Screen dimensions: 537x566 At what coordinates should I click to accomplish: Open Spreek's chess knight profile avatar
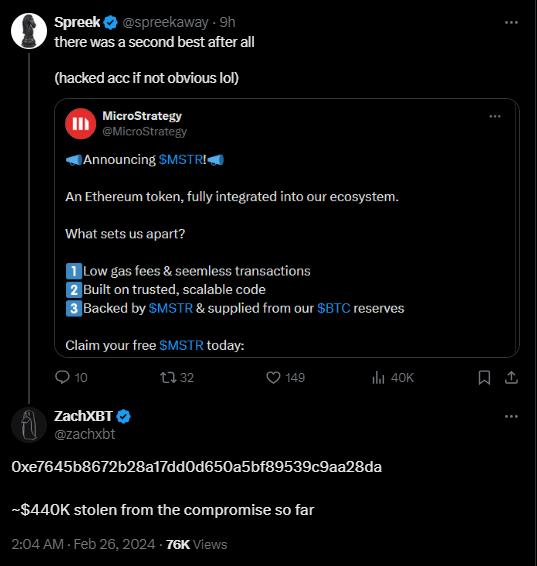(29, 31)
